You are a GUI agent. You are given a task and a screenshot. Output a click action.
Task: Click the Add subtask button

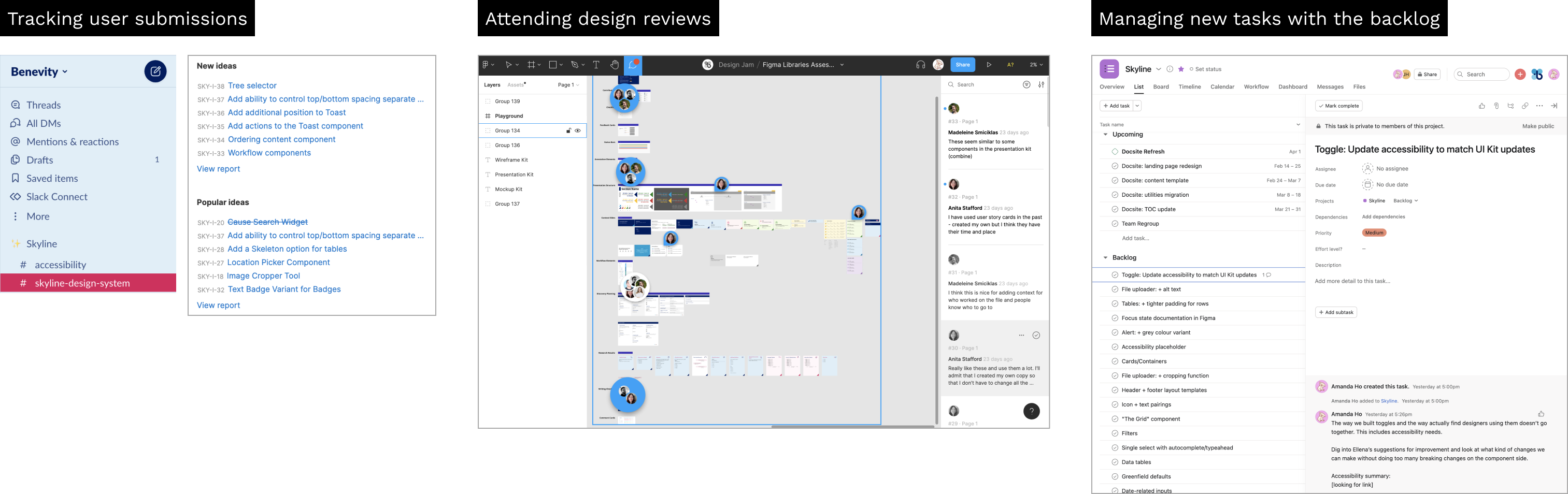point(1336,313)
